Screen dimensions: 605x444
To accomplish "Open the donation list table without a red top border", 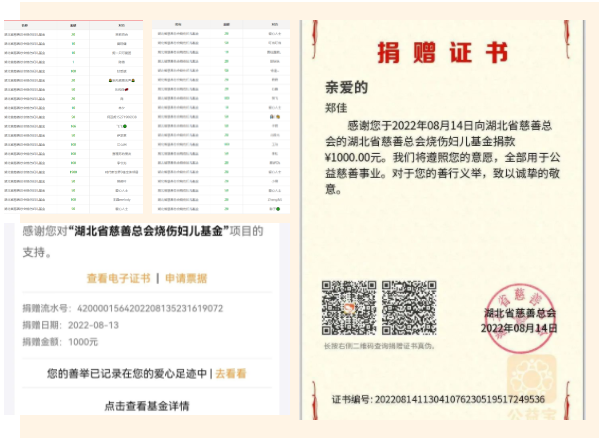I will [221, 116].
